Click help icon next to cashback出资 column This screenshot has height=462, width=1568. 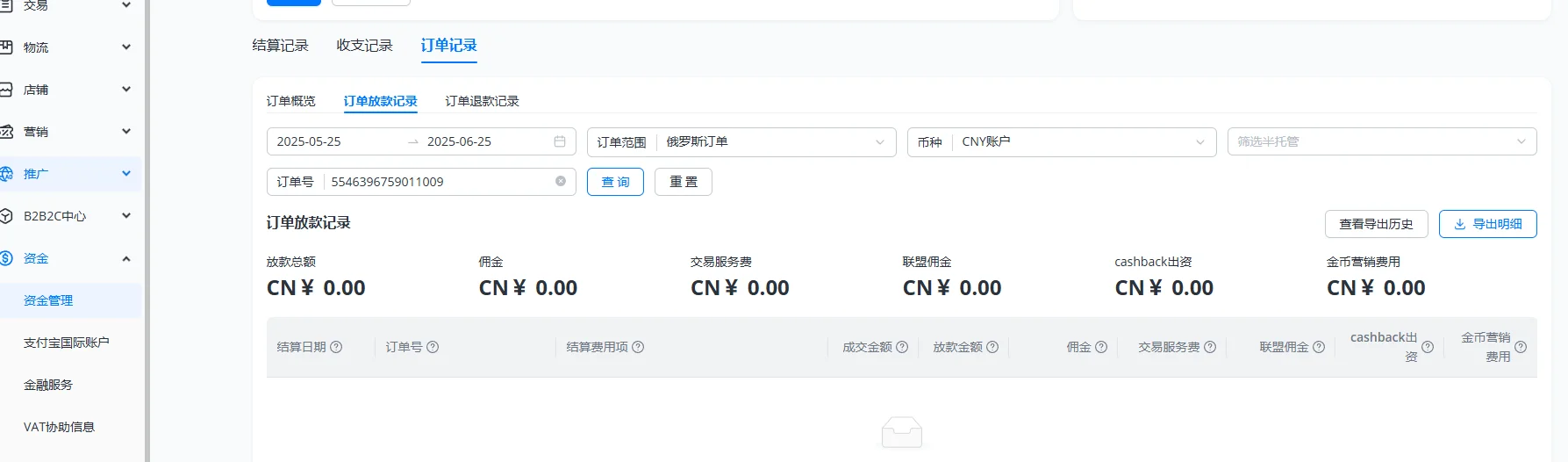1428,347
